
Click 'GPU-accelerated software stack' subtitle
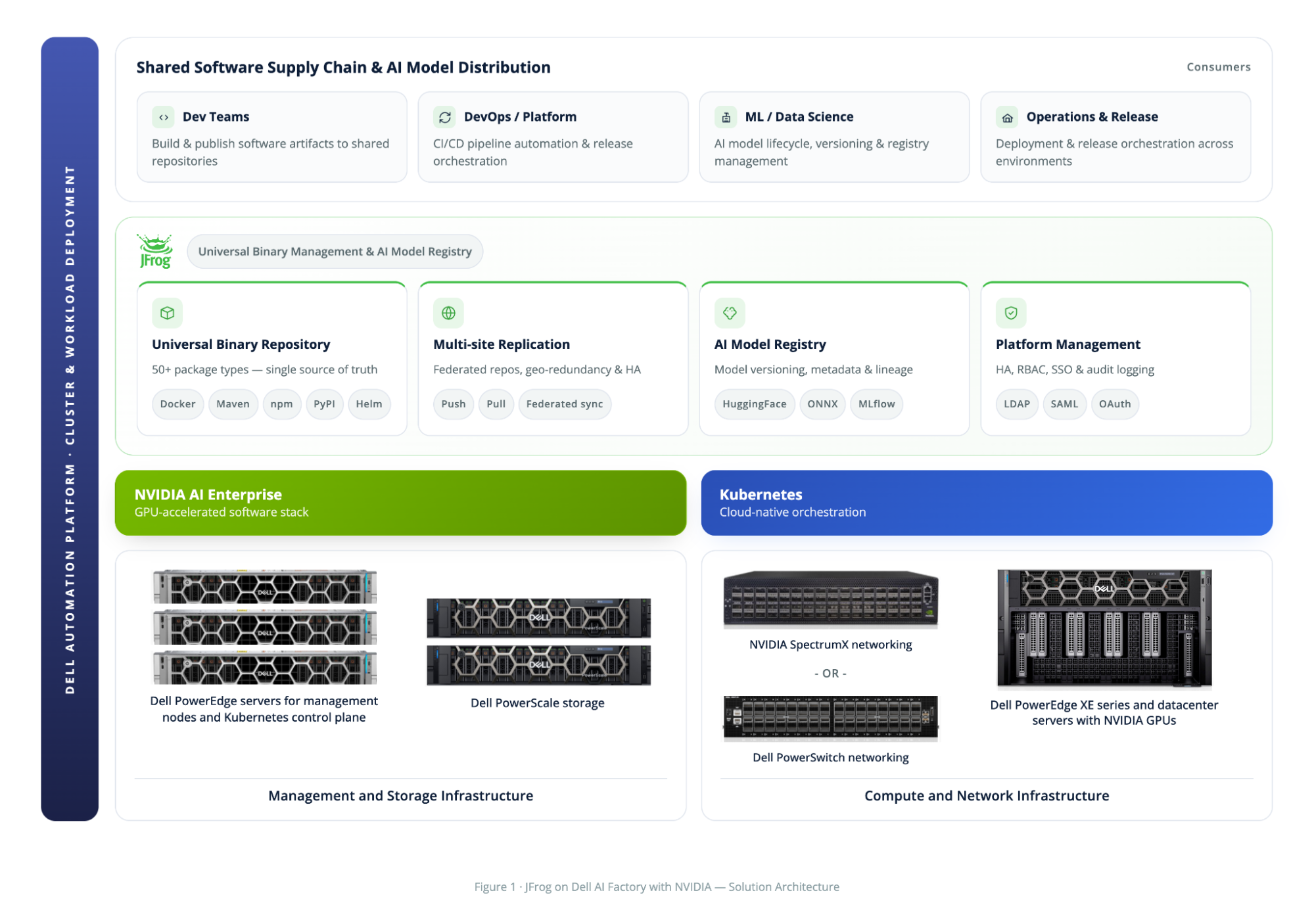(222, 513)
